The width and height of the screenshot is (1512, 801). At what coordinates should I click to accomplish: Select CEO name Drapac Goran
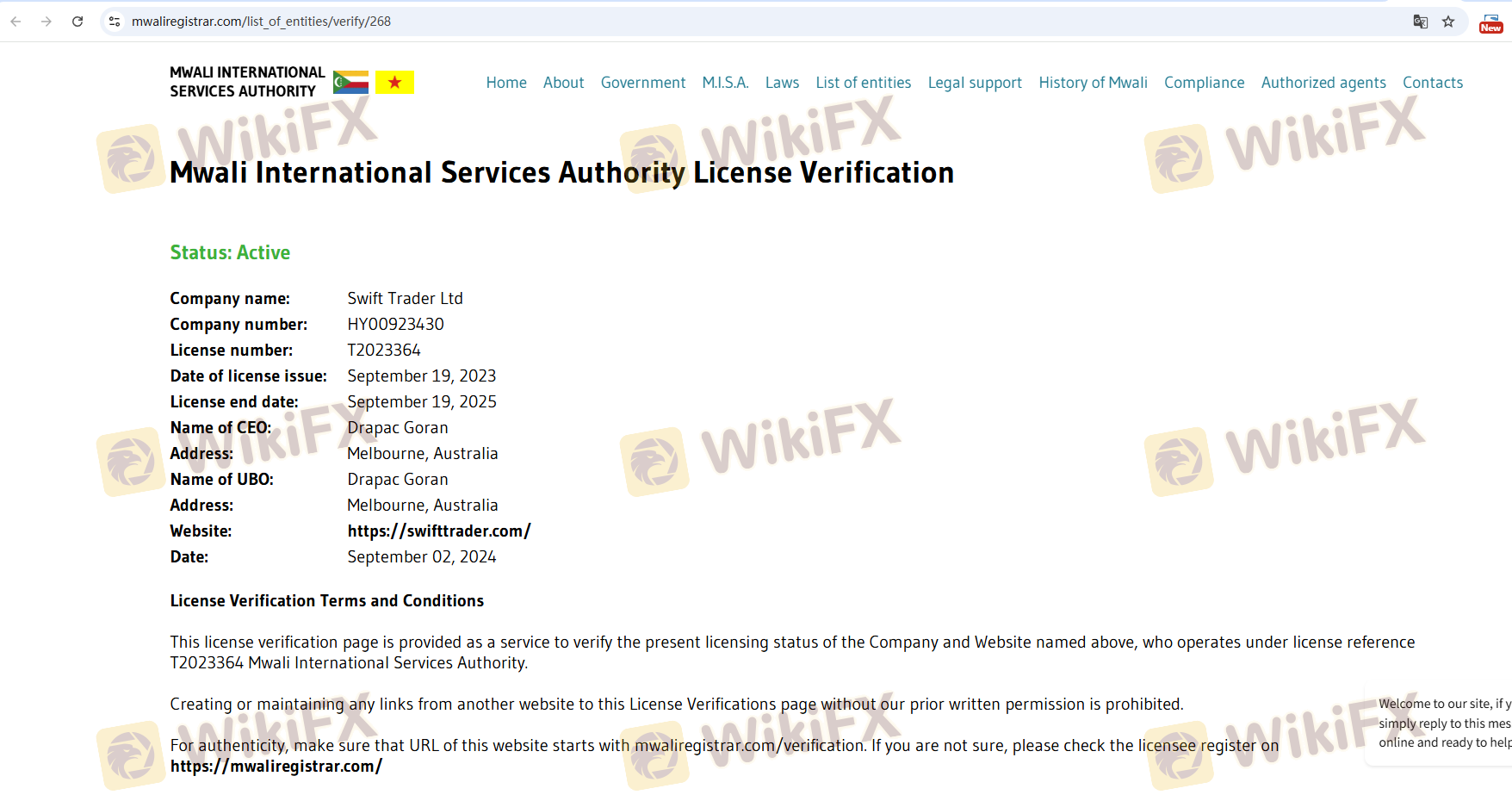[x=398, y=428]
